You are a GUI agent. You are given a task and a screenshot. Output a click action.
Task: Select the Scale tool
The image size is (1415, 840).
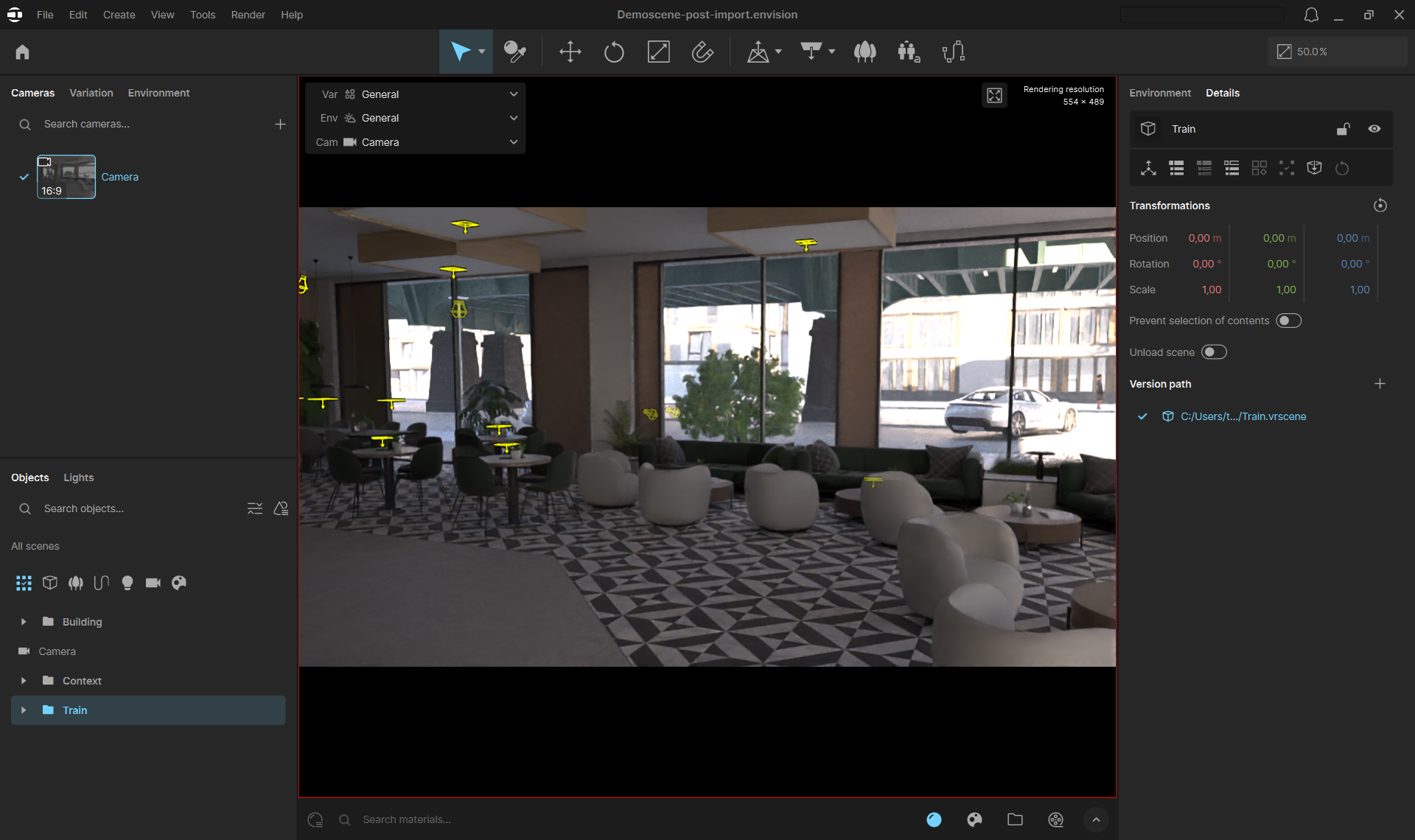click(658, 52)
